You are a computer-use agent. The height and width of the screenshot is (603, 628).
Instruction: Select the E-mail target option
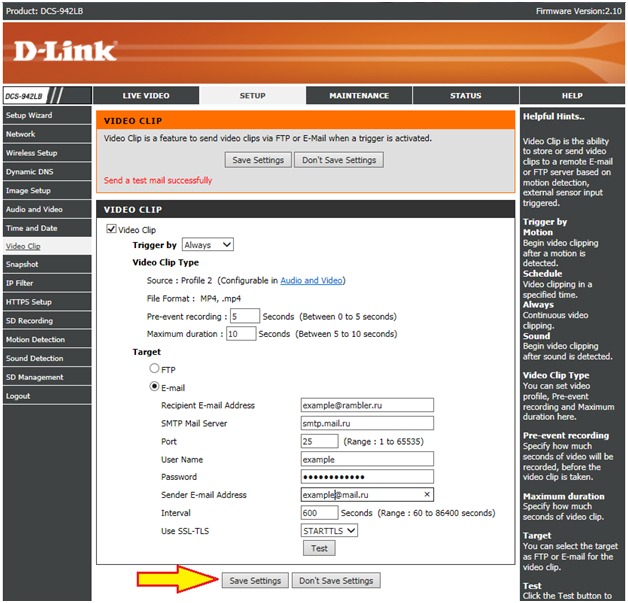tap(154, 387)
